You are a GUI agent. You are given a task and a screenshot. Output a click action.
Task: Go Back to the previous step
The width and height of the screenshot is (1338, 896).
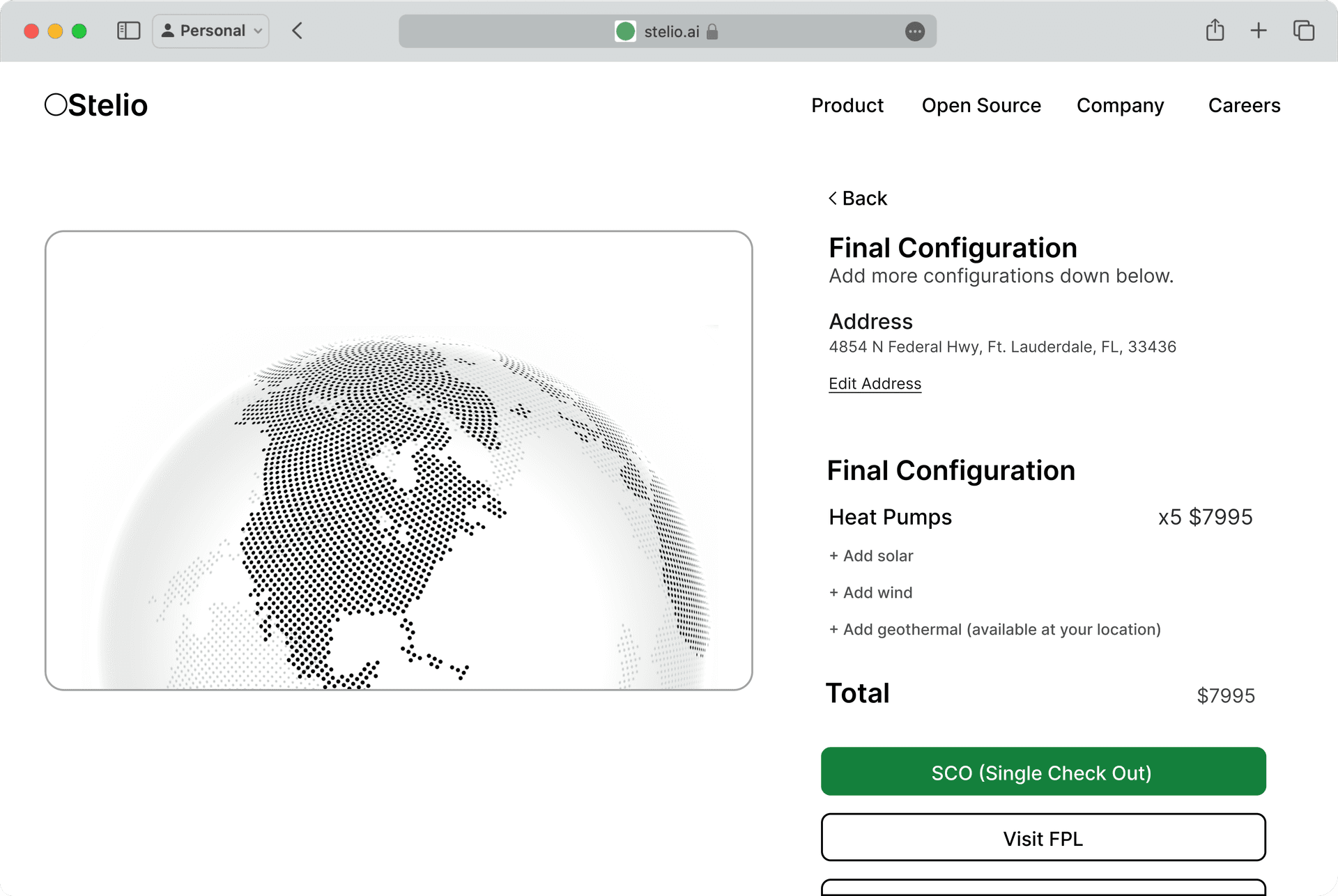point(858,199)
